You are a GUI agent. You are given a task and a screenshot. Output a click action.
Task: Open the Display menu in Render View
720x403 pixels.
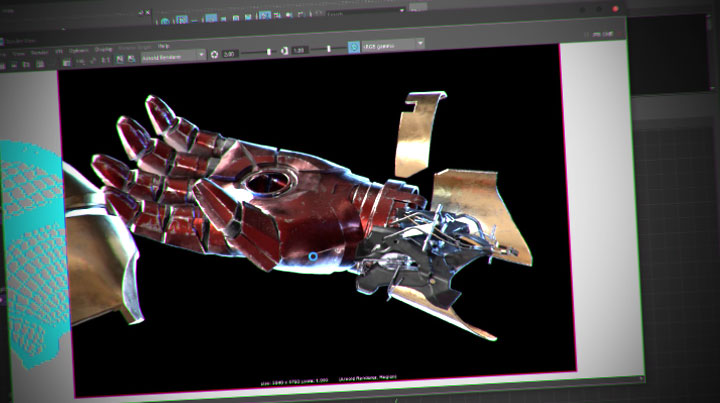[104, 50]
